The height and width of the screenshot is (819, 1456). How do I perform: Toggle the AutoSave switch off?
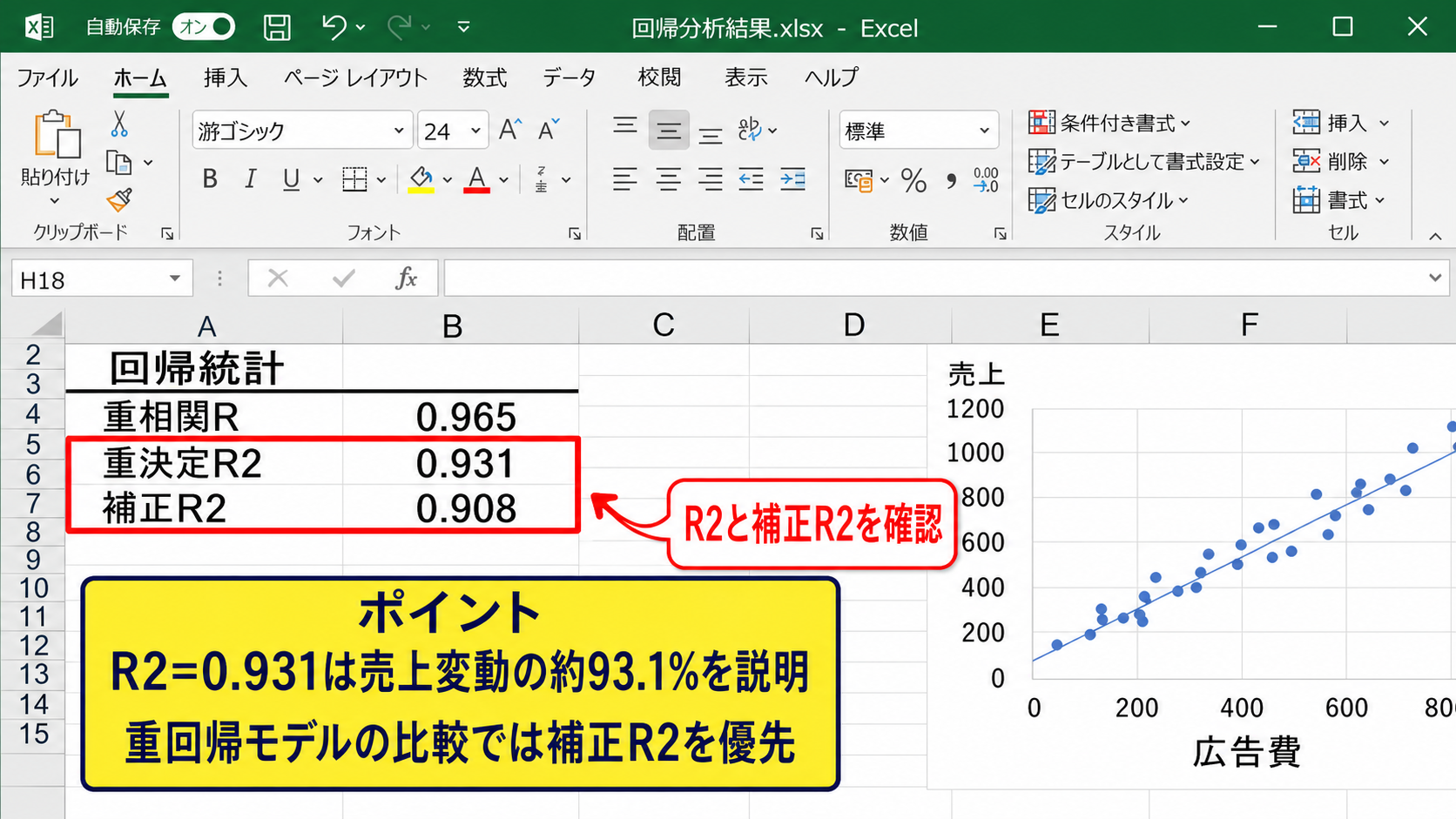pos(204,27)
